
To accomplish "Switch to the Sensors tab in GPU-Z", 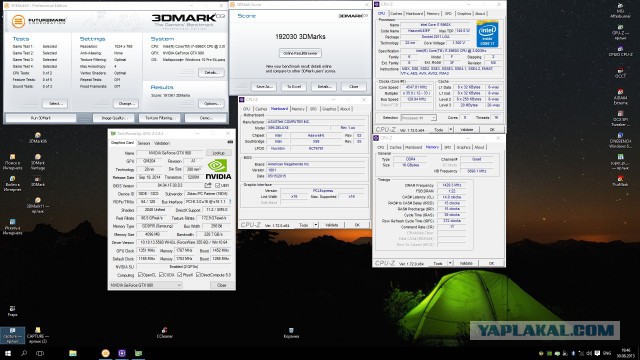I will click(x=144, y=143).
